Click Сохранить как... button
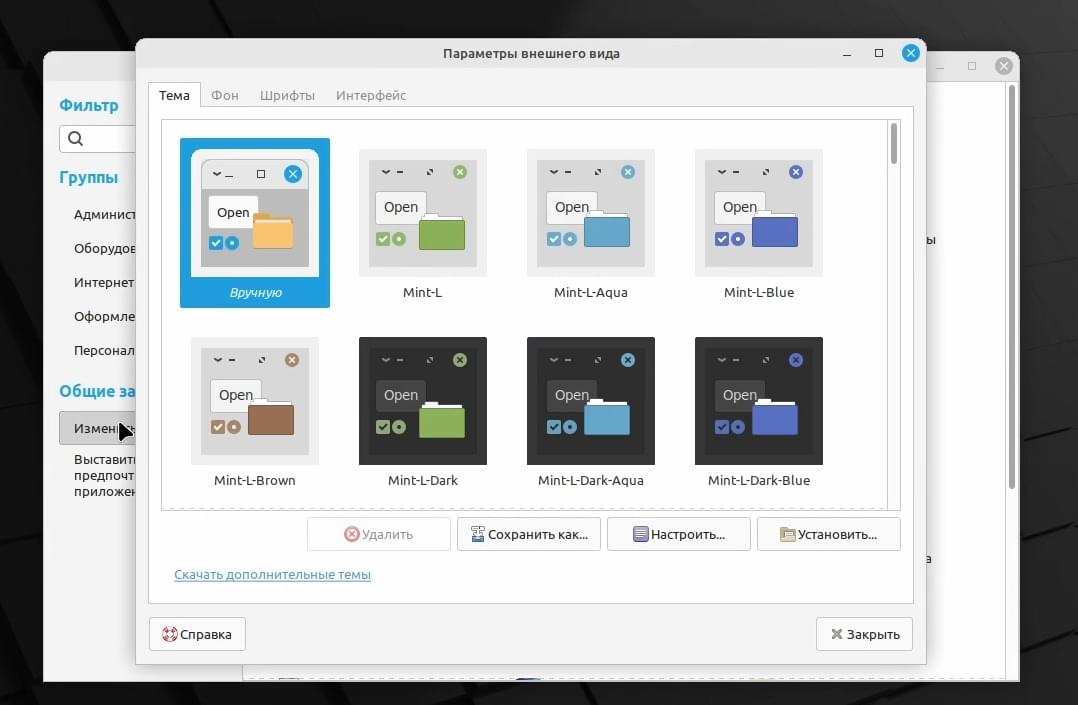 click(x=529, y=534)
